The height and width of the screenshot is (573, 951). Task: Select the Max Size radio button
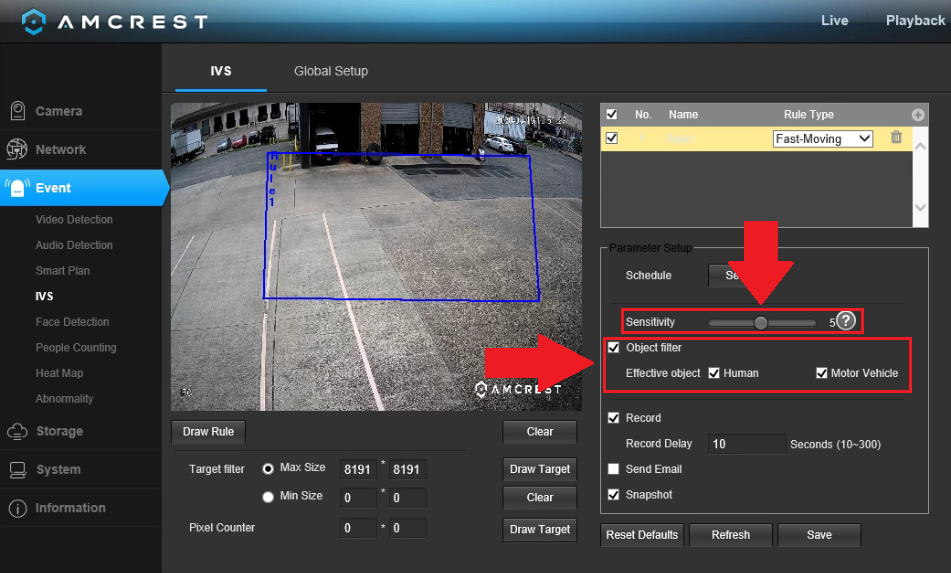coord(267,469)
